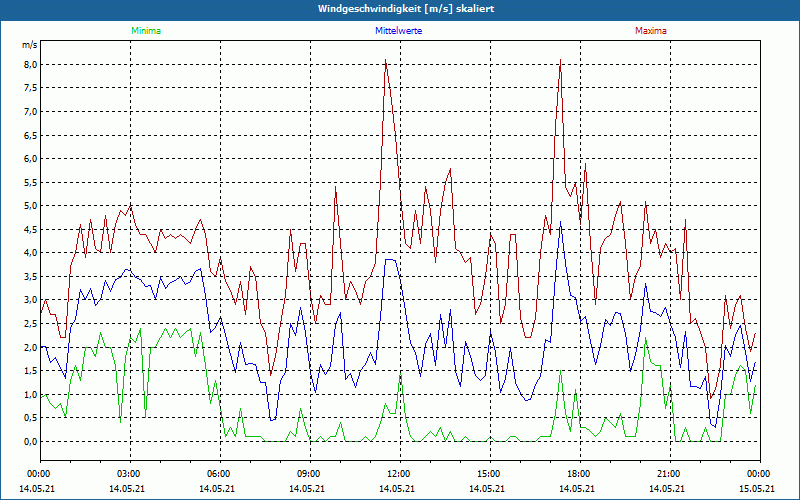Click the 5,5 y-axis value
Viewport: 800px width, 500px height.
point(31,182)
